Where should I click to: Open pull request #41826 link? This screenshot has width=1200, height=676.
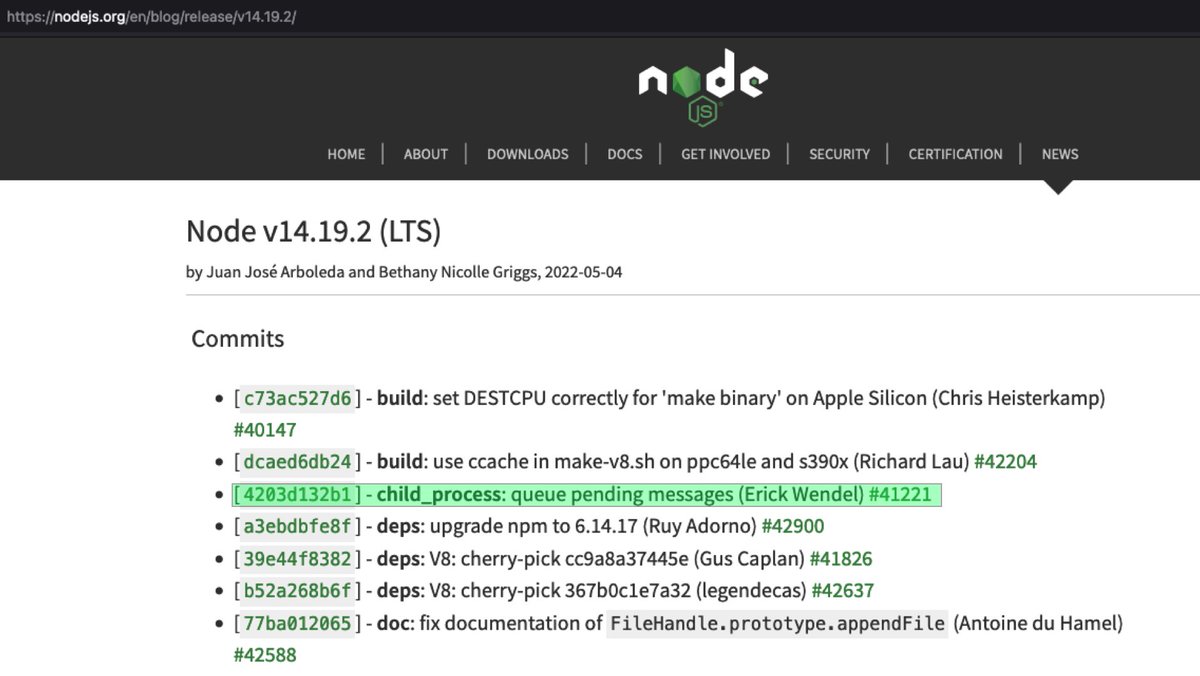(841, 558)
